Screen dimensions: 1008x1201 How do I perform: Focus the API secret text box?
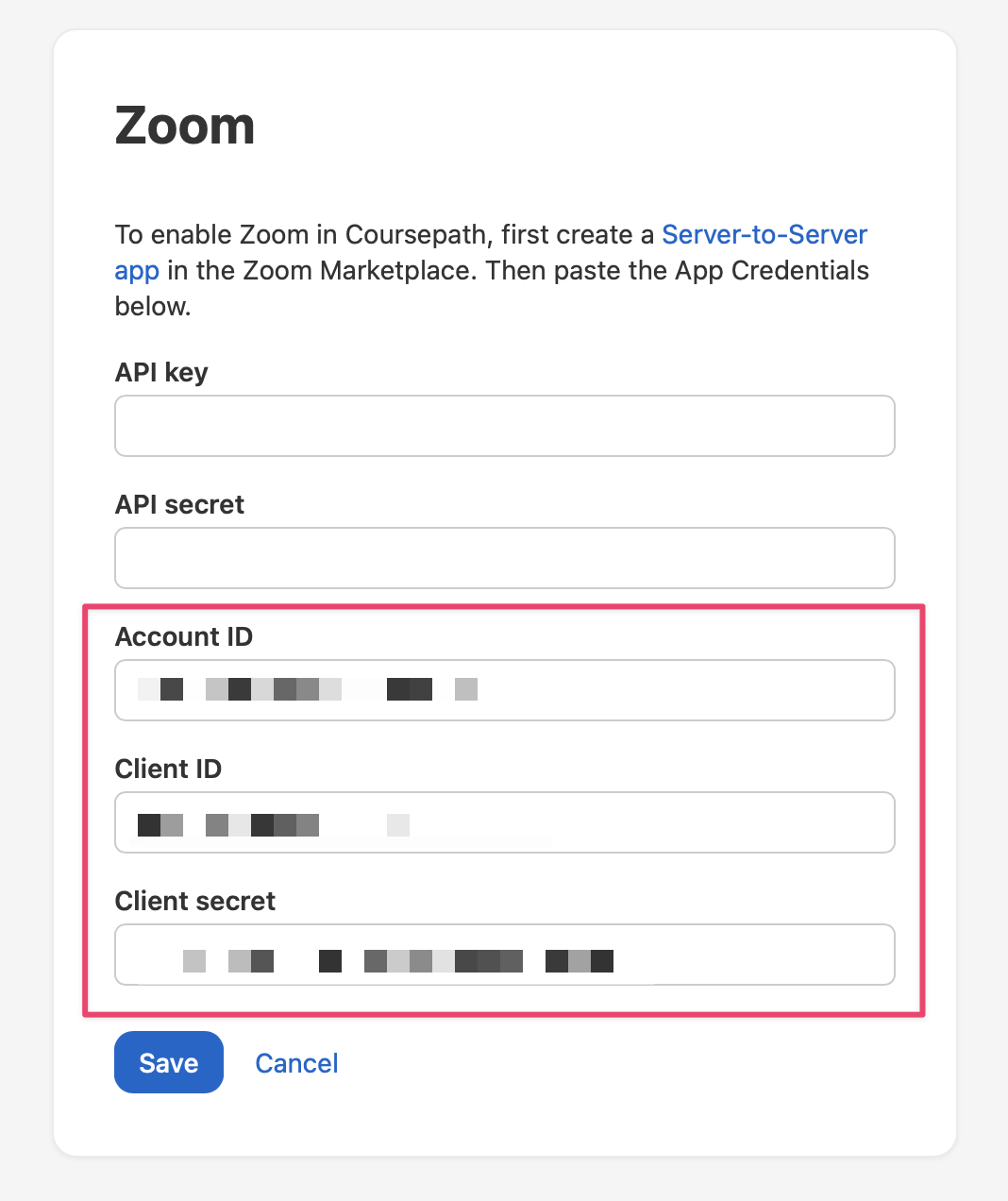coord(504,558)
